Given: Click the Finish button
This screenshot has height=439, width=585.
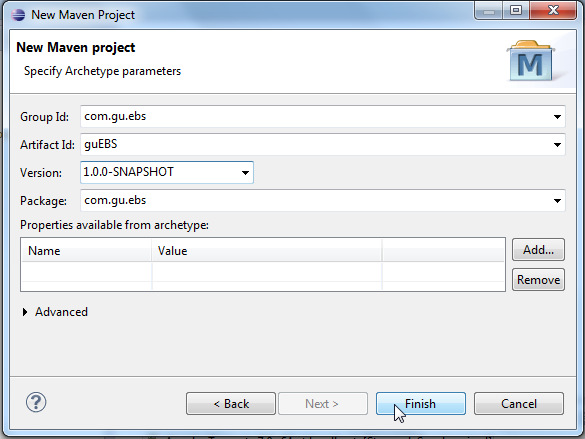Looking at the screenshot, I should click(420, 404).
